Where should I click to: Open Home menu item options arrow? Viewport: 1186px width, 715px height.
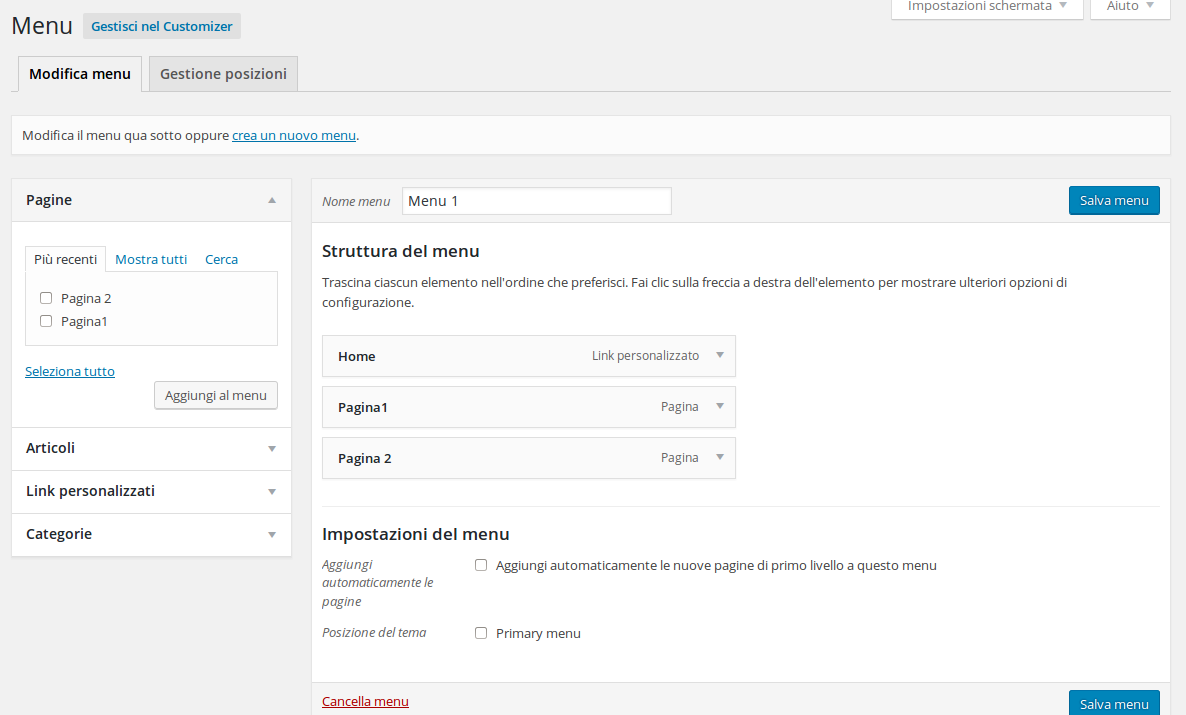tap(719, 355)
